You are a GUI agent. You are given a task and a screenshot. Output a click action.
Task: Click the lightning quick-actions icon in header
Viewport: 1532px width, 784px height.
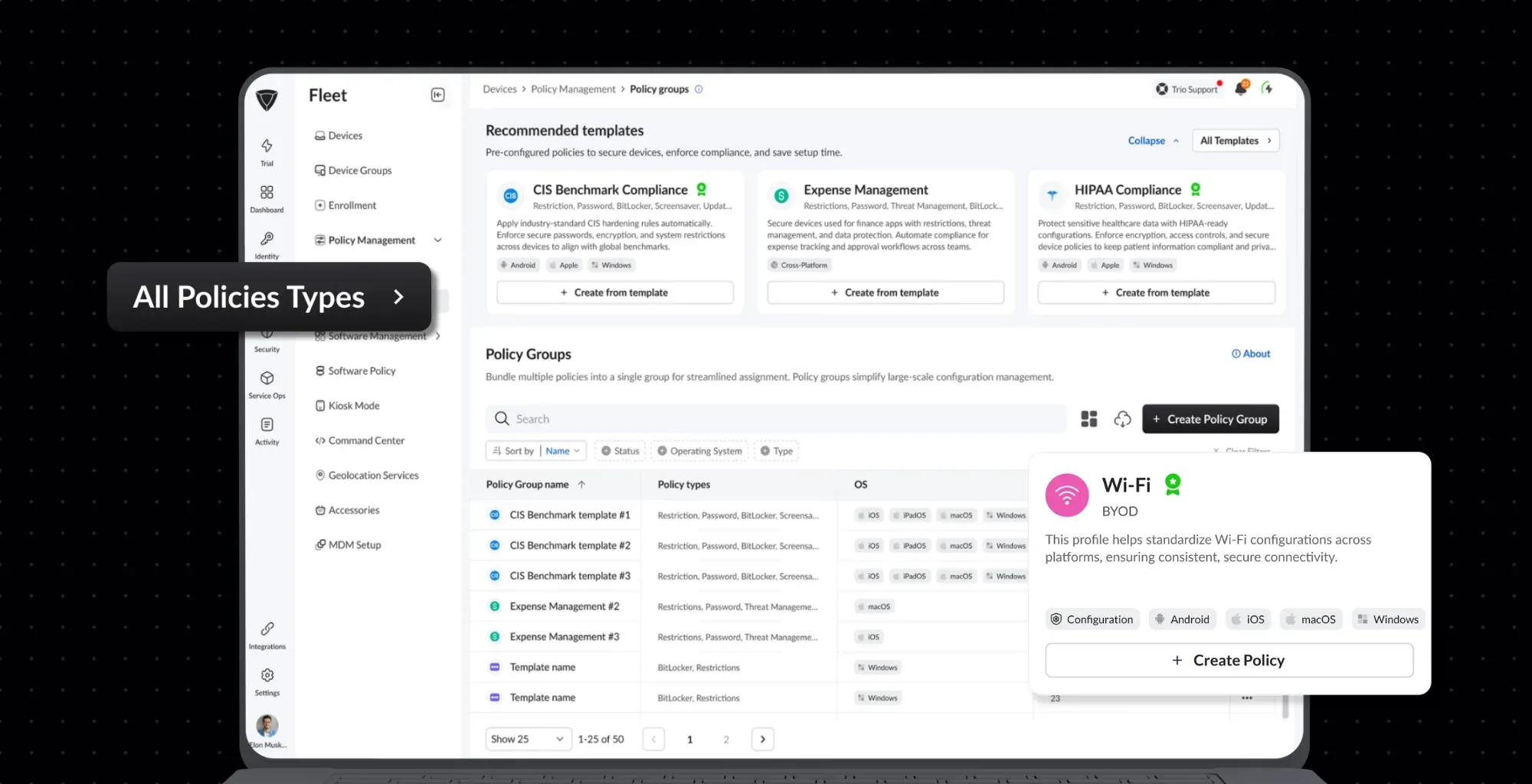1268,89
